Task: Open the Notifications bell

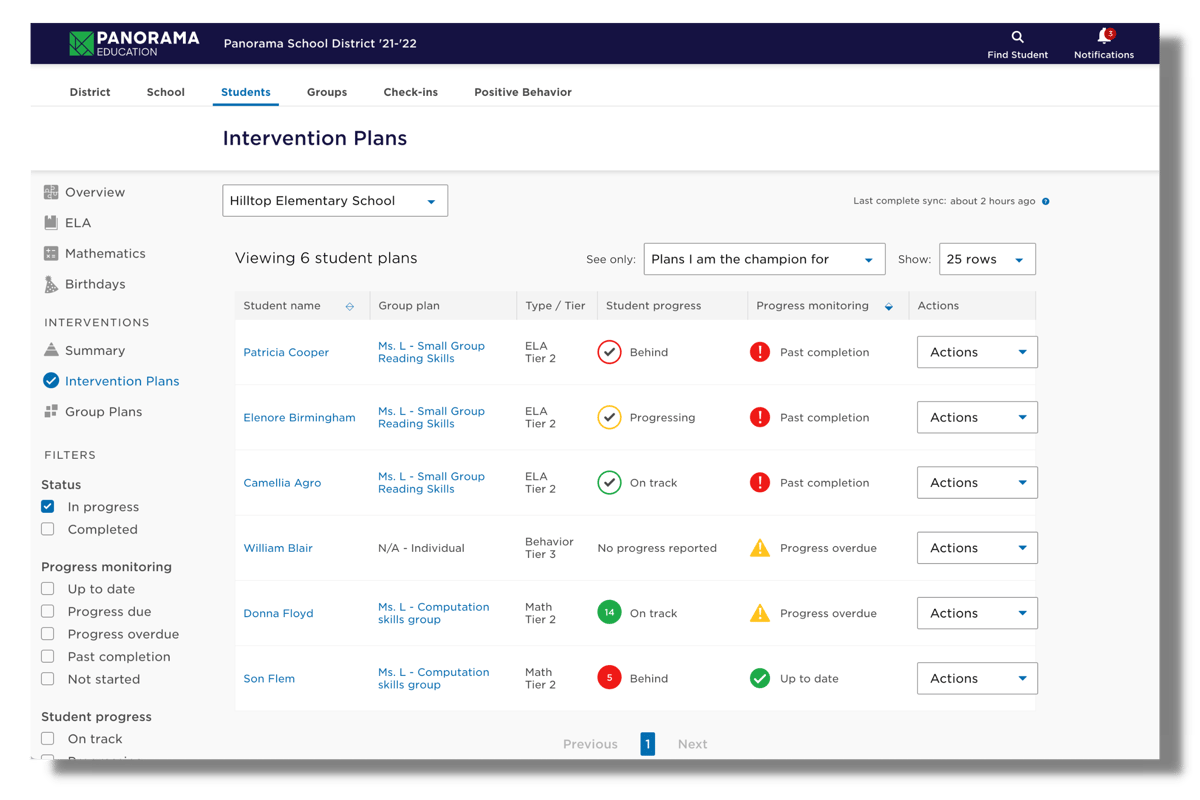Action: pyautogui.click(x=1102, y=44)
